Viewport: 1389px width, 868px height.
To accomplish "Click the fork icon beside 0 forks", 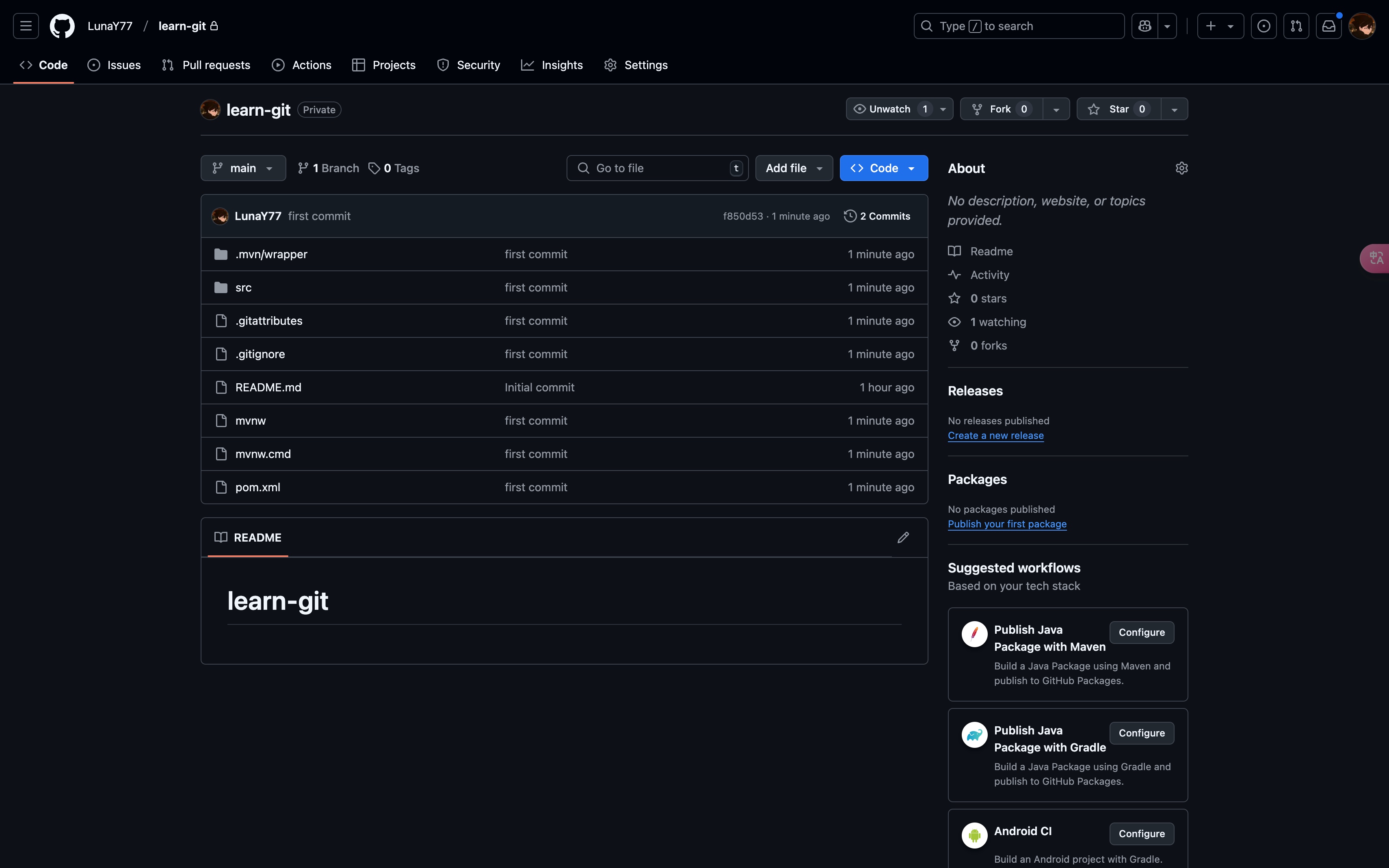I will [954, 345].
